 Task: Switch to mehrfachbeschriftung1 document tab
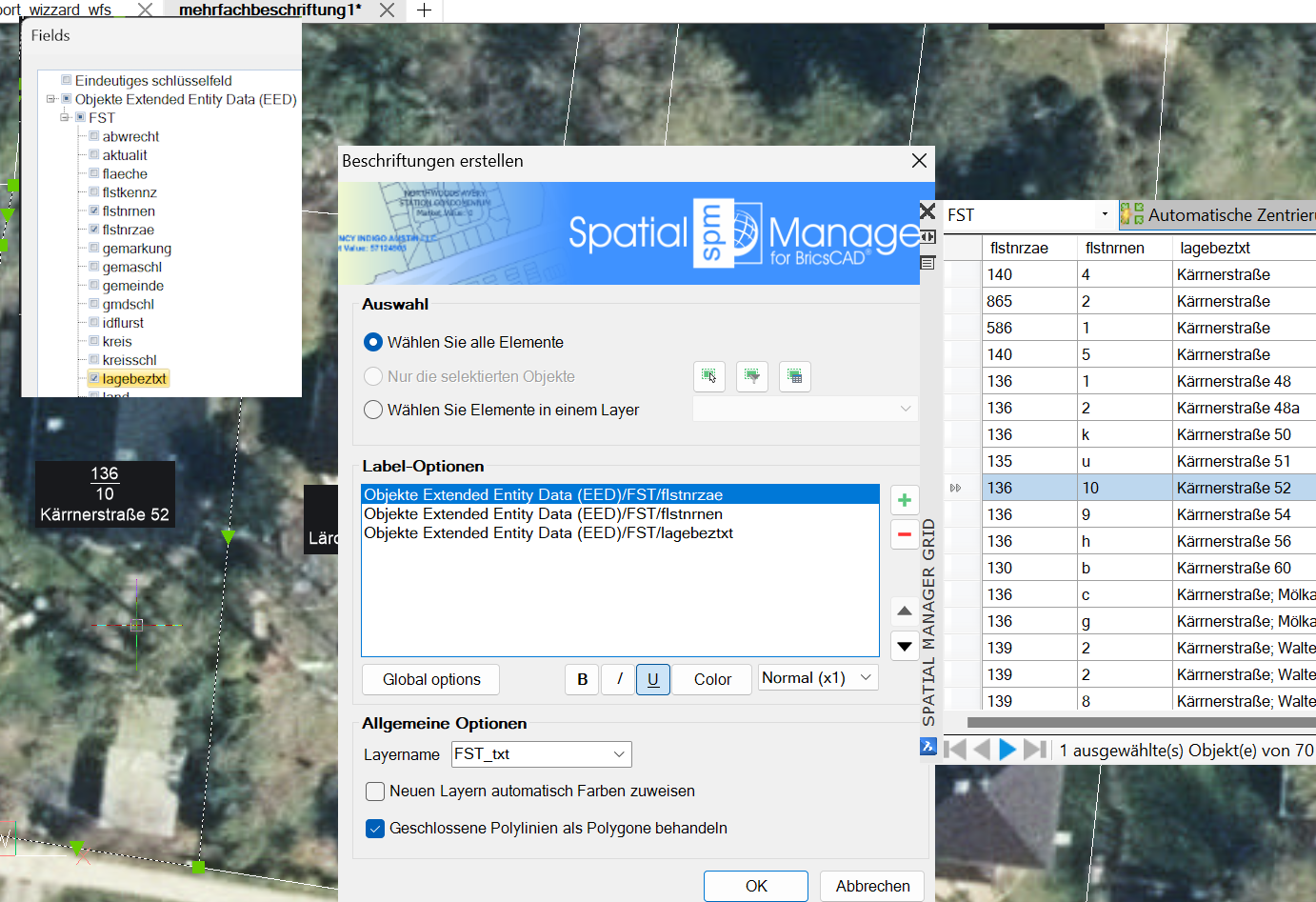tap(269, 10)
